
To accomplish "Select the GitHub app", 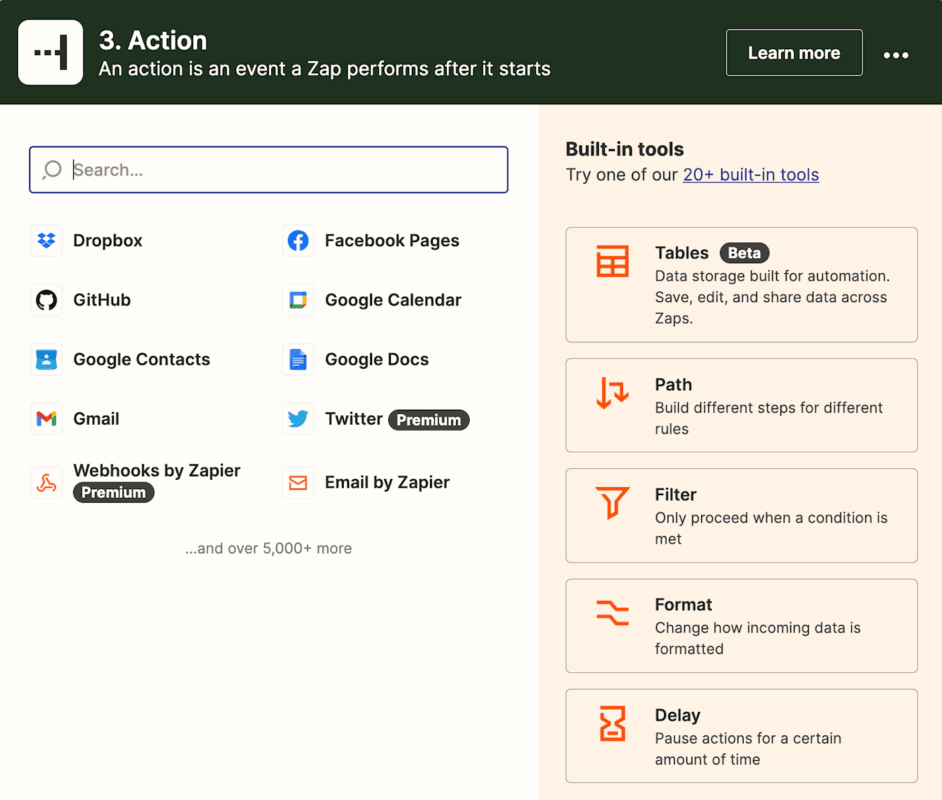I will [x=100, y=300].
